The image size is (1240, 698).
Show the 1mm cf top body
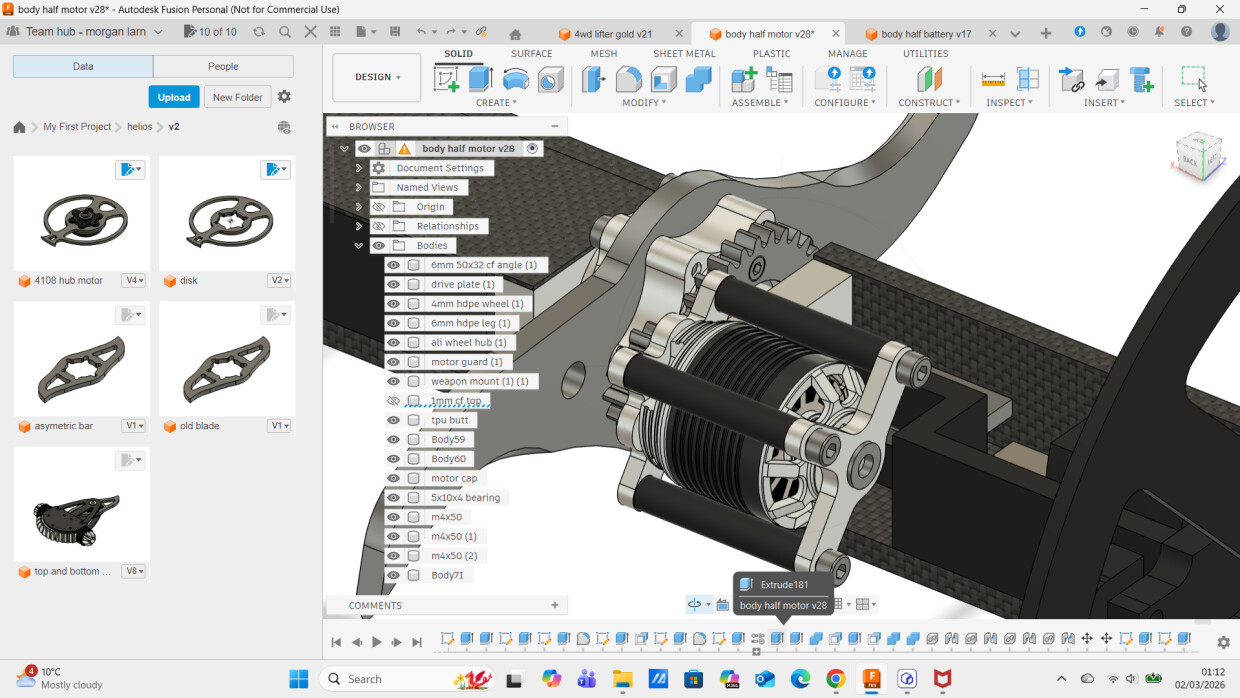click(394, 401)
